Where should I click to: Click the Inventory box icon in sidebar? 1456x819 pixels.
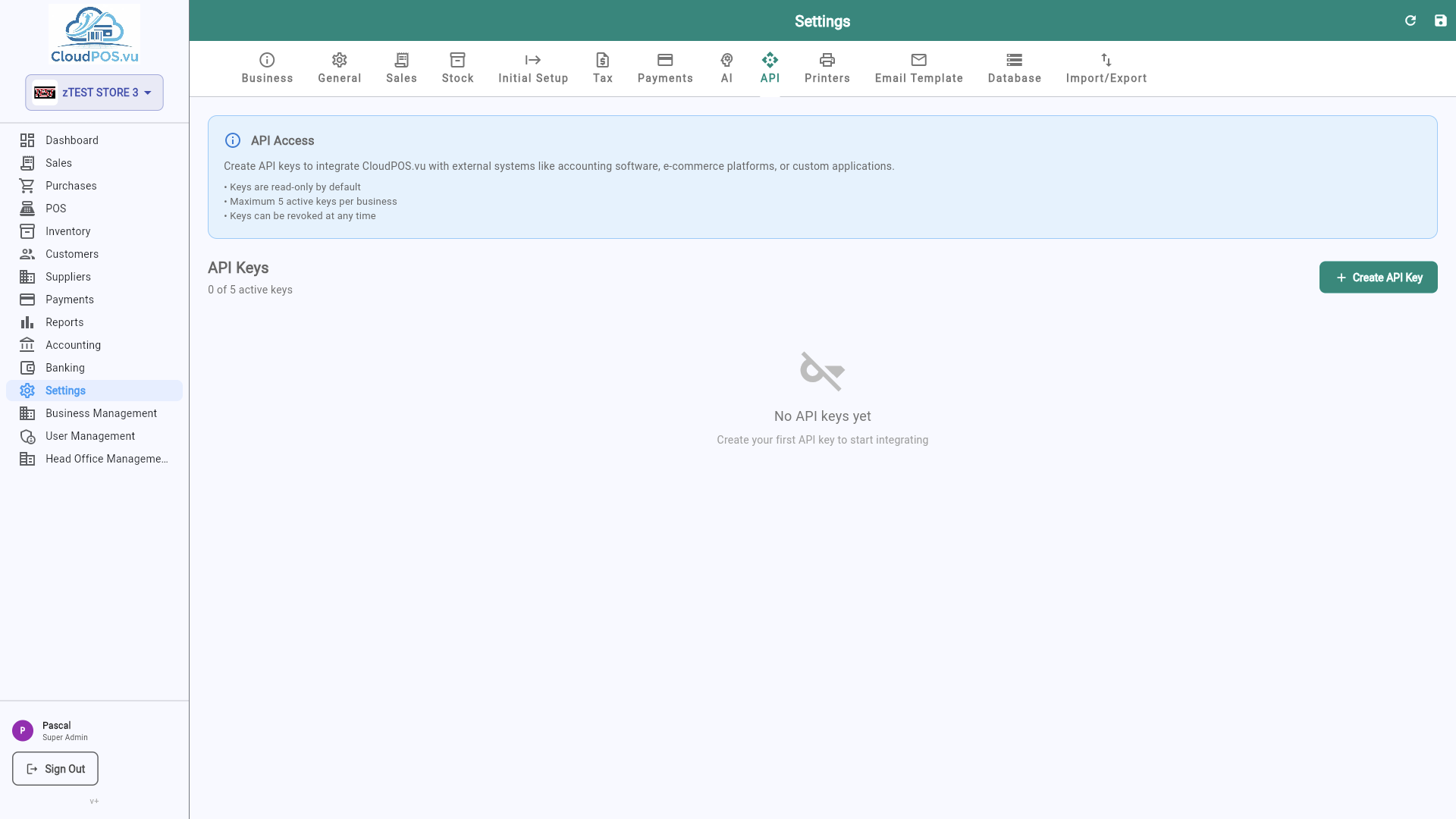[x=27, y=231]
